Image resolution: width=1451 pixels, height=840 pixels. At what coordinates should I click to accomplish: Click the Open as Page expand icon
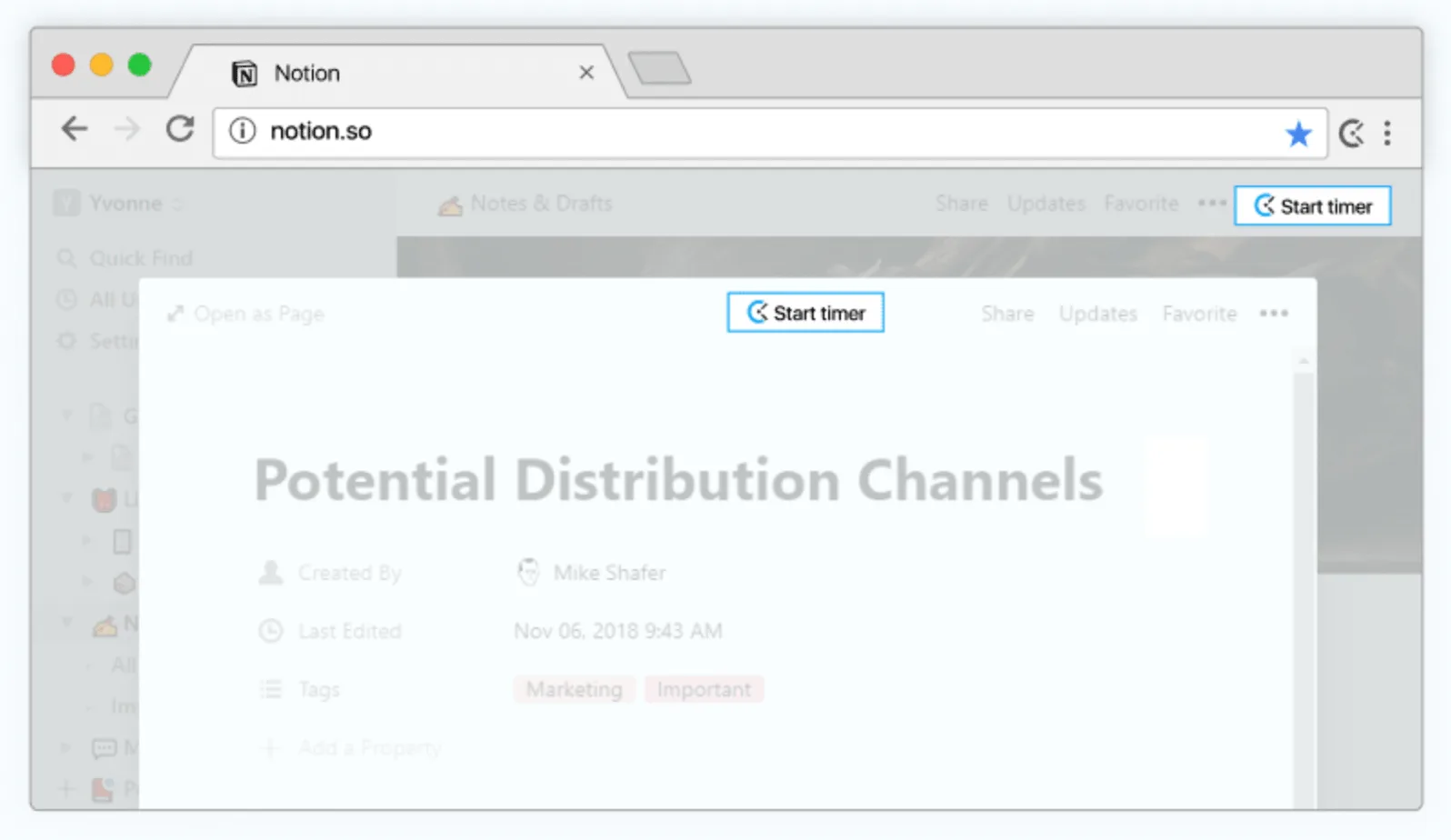click(x=175, y=314)
